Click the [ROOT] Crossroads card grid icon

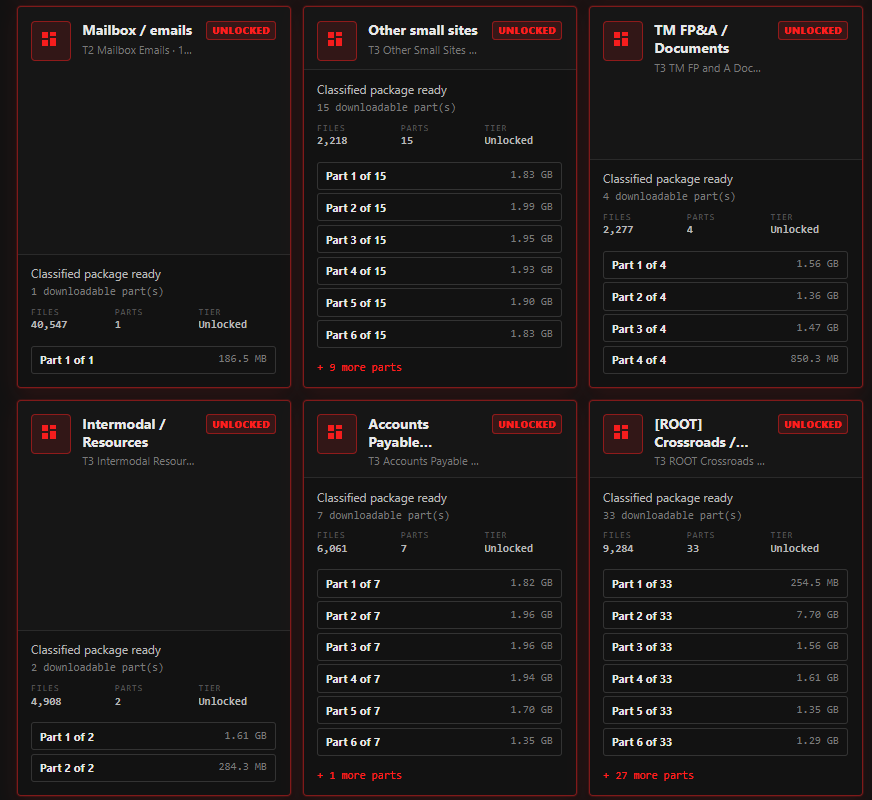622,434
